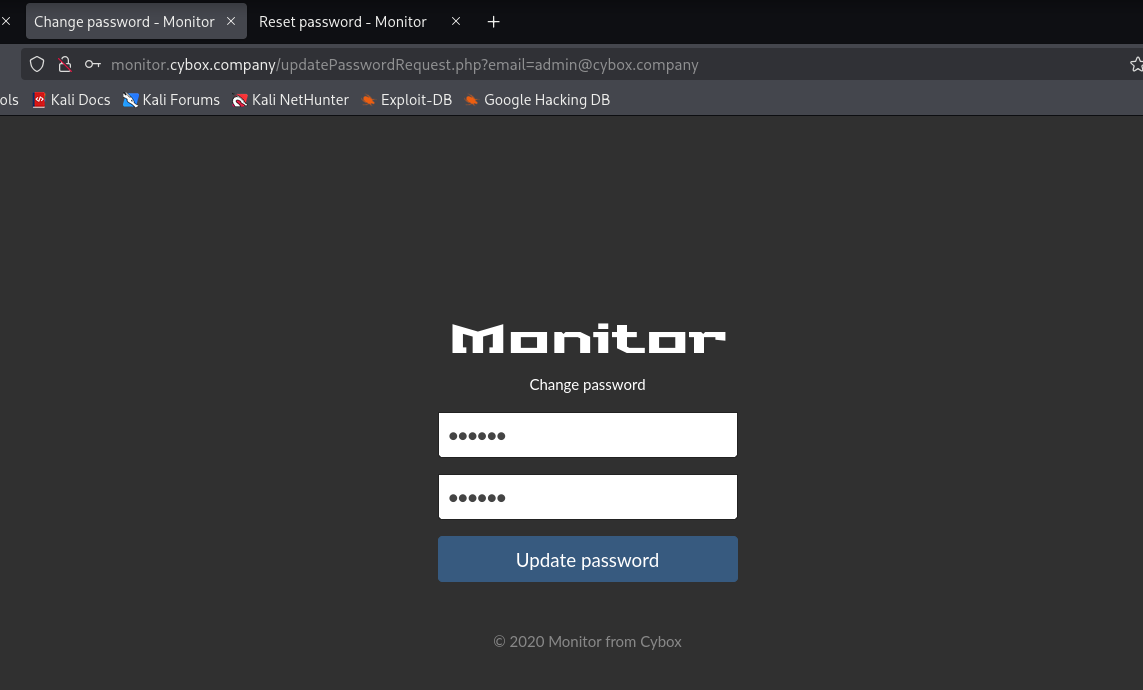
Task: Focus the first new password field
Action: coord(588,435)
